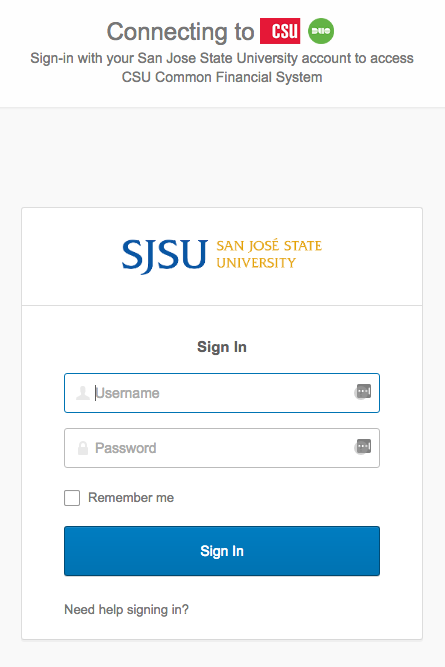
Task: Open password manager icon in Username field
Action: (x=363, y=391)
